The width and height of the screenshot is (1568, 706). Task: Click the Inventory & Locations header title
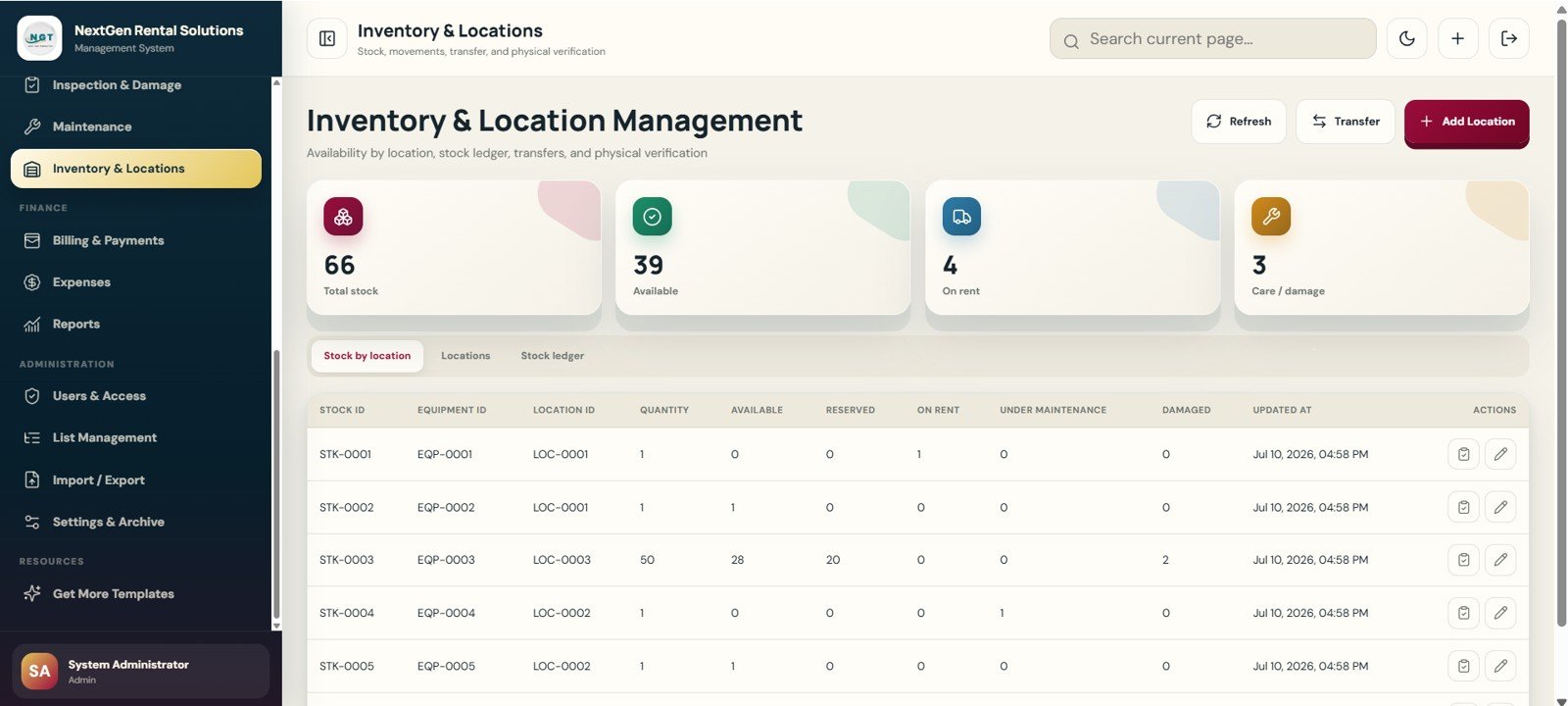pyautogui.click(x=450, y=31)
